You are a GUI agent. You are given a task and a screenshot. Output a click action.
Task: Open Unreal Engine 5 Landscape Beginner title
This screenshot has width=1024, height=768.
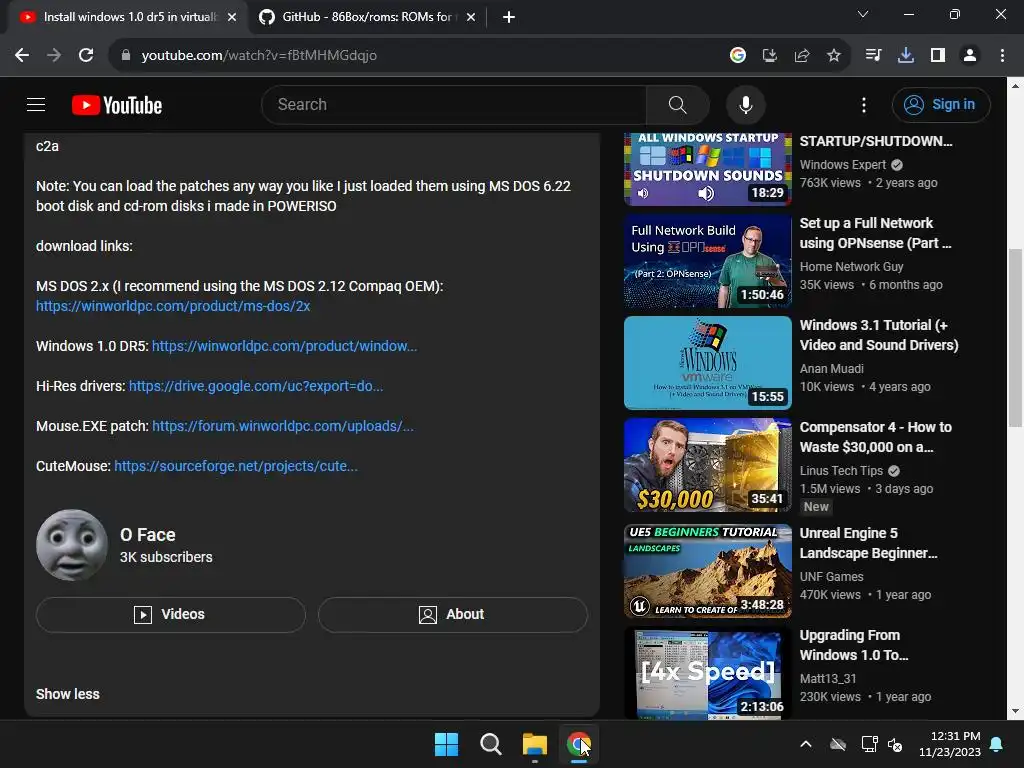[x=869, y=543]
